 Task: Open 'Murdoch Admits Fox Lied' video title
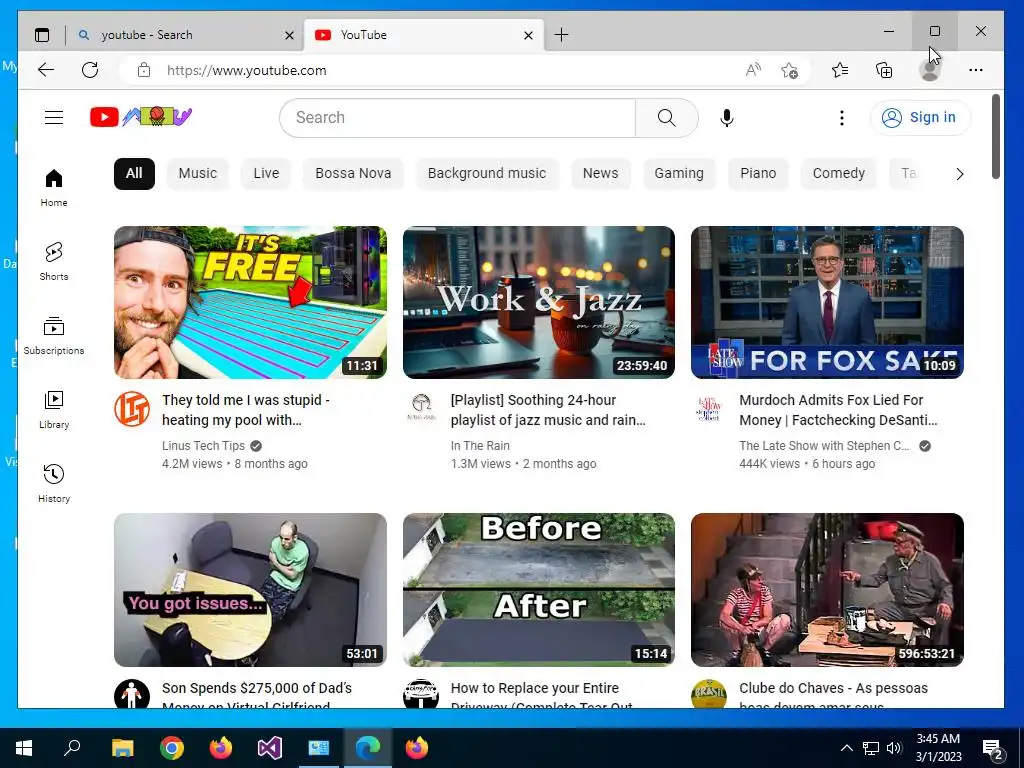(x=838, y=409)
